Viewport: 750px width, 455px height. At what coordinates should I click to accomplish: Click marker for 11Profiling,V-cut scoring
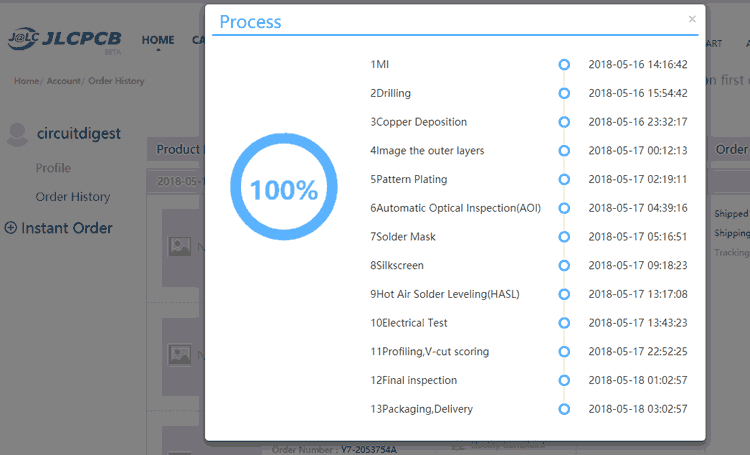pos(564,352)
